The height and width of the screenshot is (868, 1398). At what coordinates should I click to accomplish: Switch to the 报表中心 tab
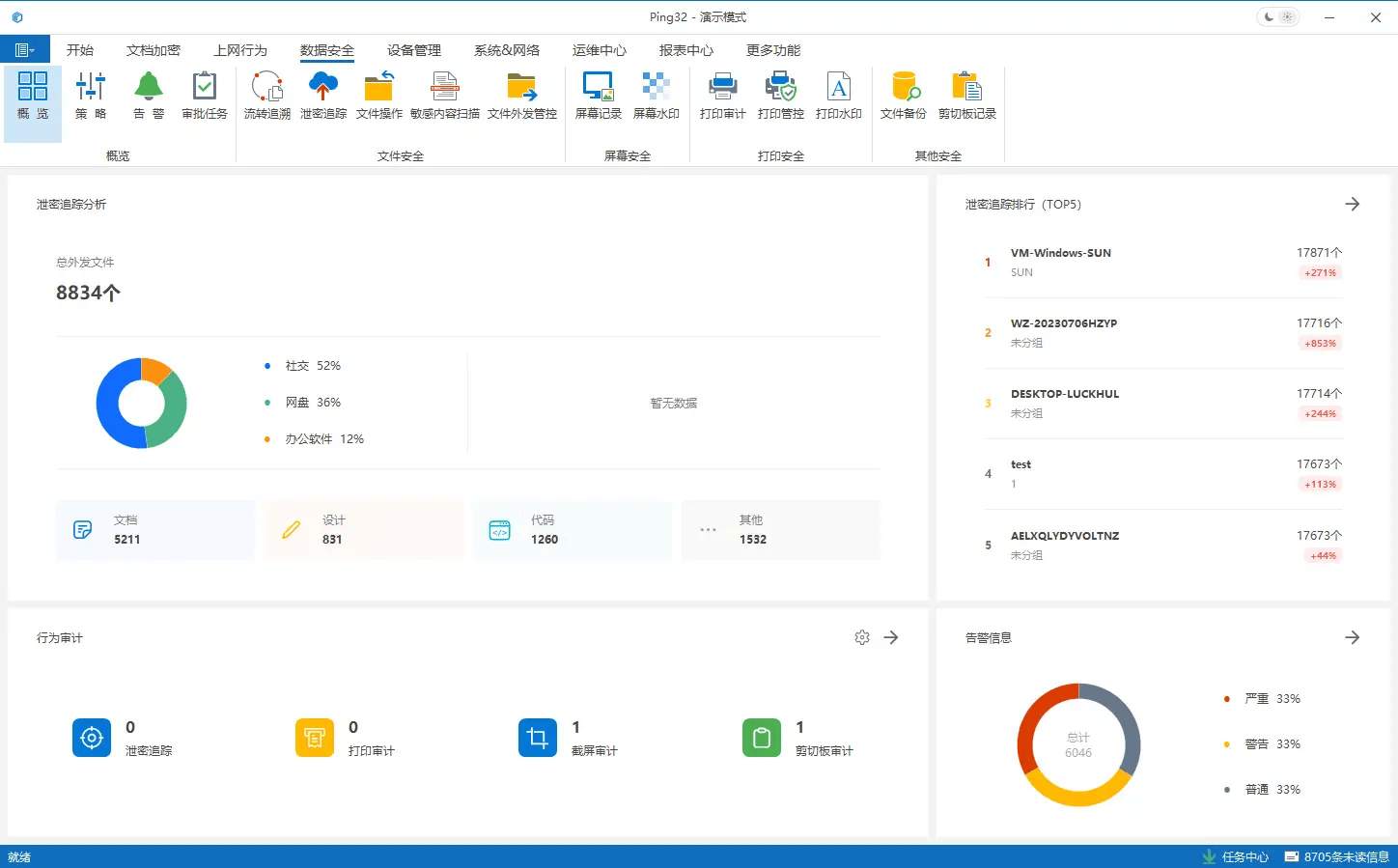[x=685, y=50]
